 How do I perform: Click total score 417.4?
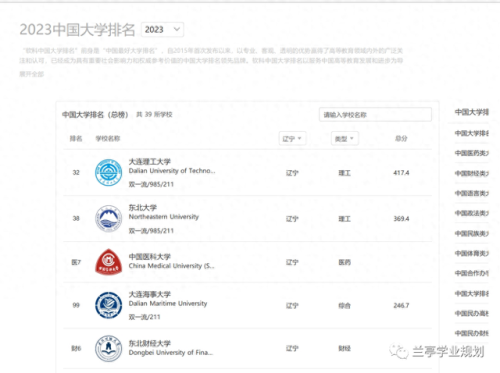401,173
